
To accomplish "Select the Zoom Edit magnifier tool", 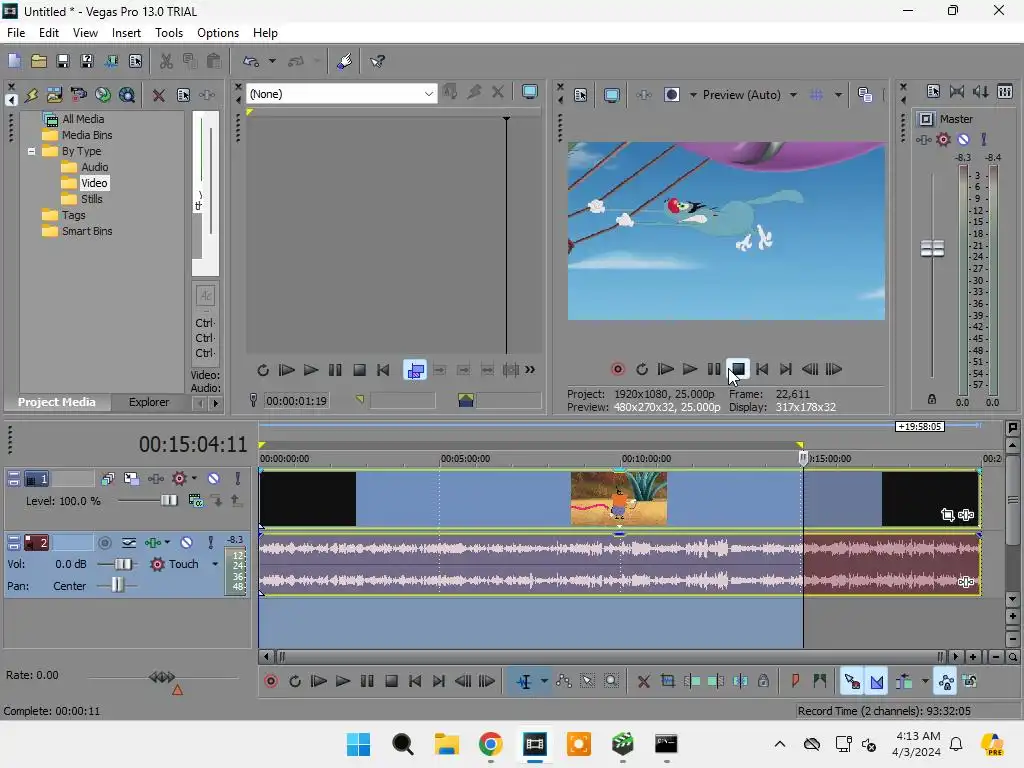I will click(611, 682).
